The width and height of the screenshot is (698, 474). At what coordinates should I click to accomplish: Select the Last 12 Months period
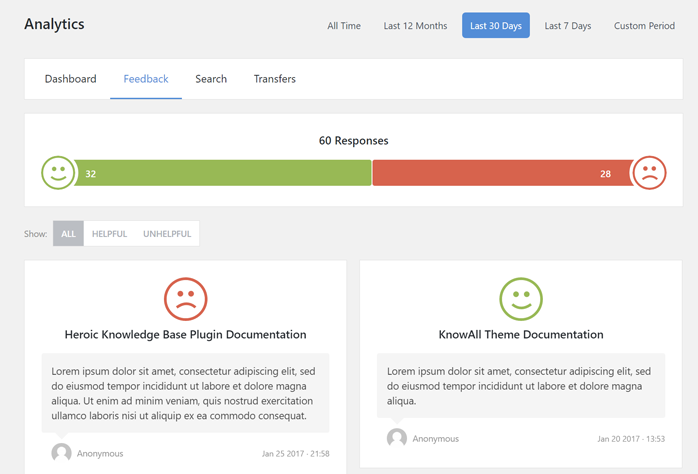click(x=415, y=26)
